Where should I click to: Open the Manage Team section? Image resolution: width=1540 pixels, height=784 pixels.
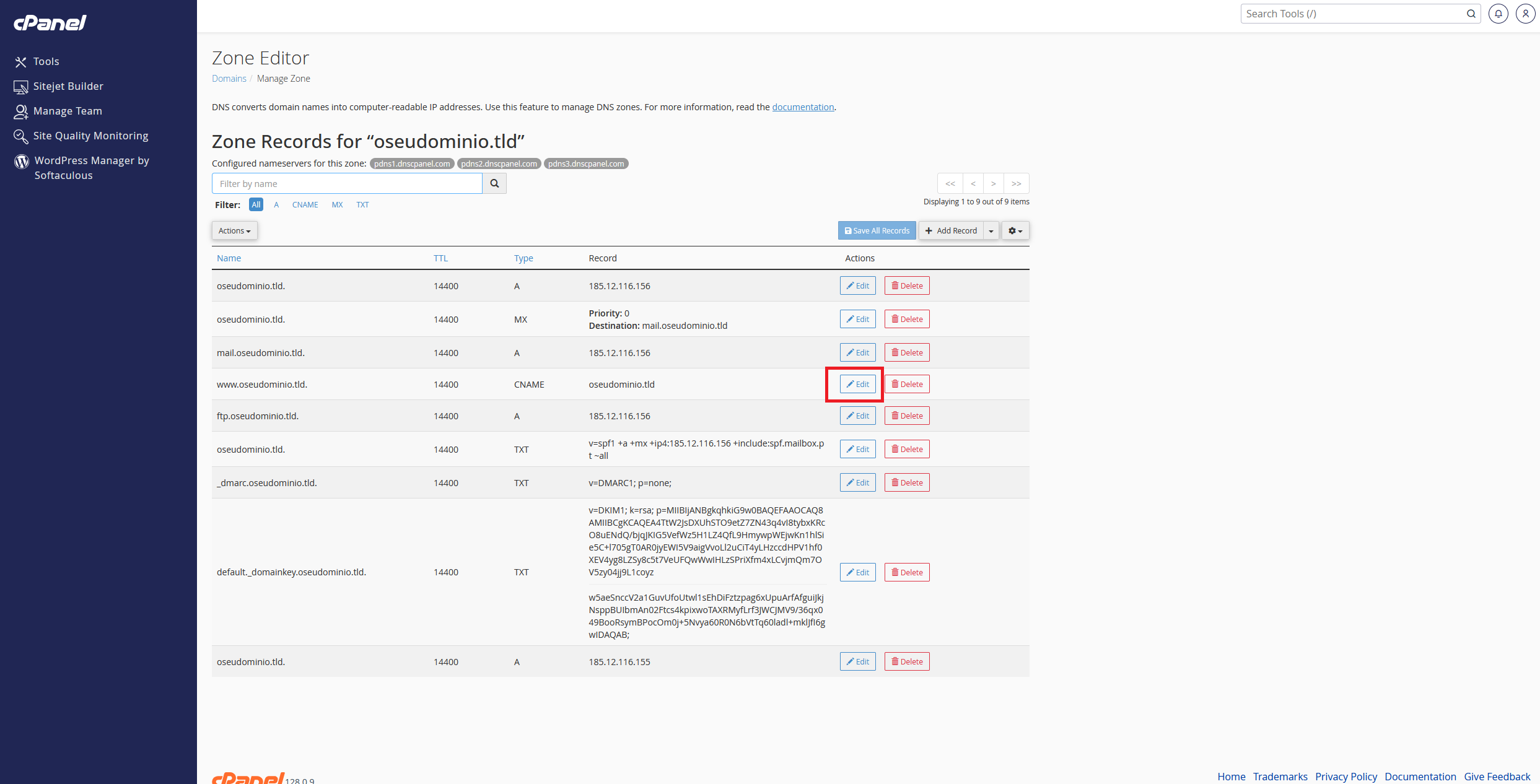[67, 111]
